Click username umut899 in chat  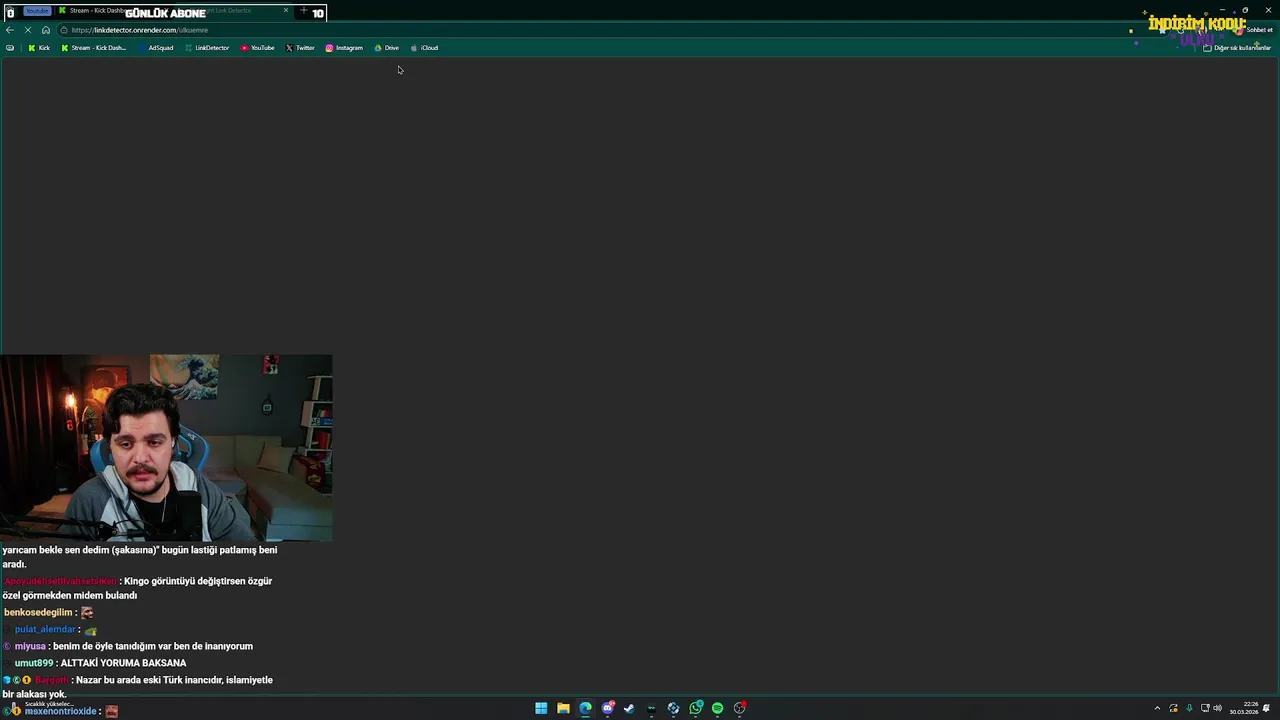33,663
